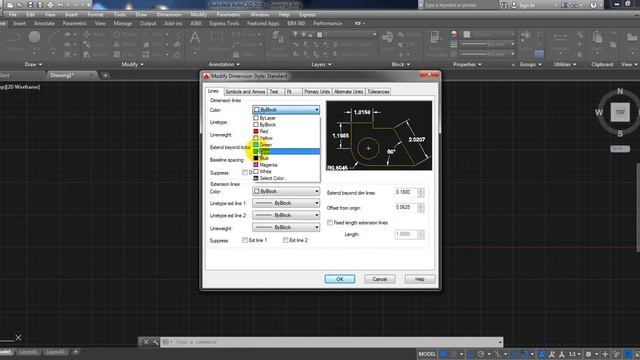Viewport: 640px width, 360px height.
Task: Expand the Draw panel flyout
Action: 33,64
